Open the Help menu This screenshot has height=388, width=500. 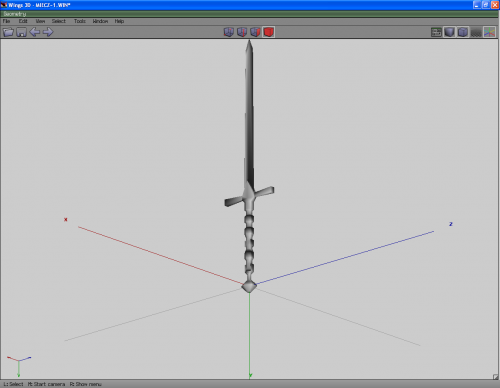coord(119,21)
